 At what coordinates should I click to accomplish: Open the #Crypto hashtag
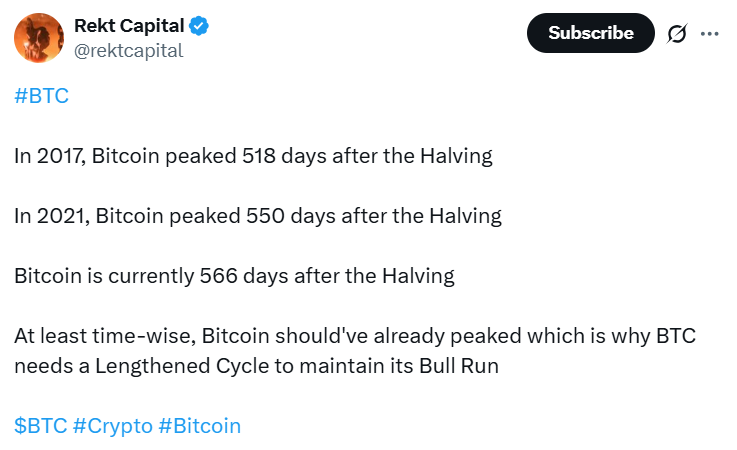tap(113, 426)
